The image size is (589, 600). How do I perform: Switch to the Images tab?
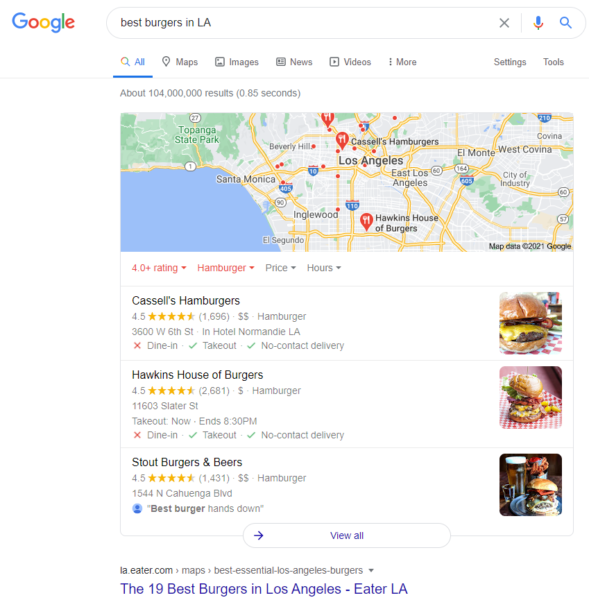(x=237, y=62)
